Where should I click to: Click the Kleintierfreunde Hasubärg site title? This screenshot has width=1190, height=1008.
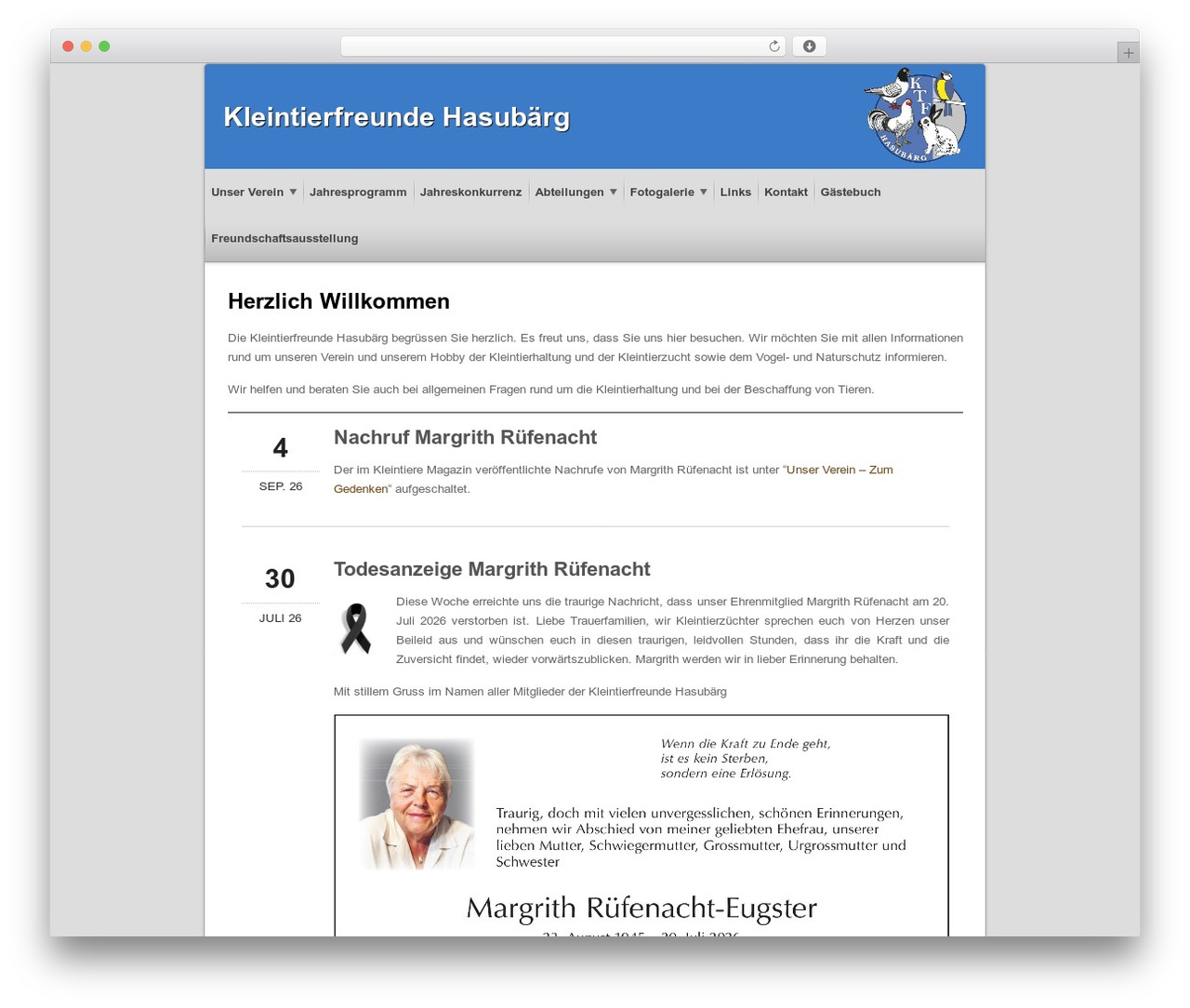pos(397,117)
